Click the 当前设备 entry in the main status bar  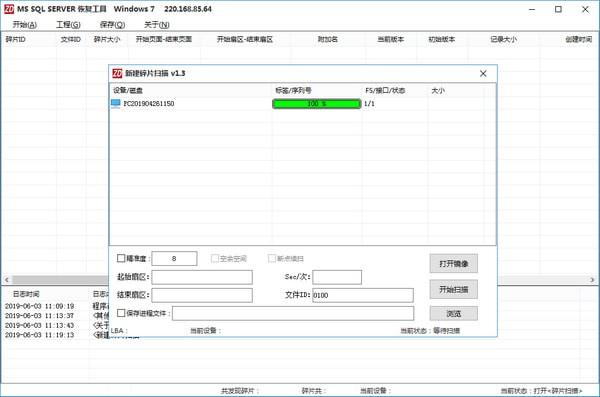click(x=375, y=391)
